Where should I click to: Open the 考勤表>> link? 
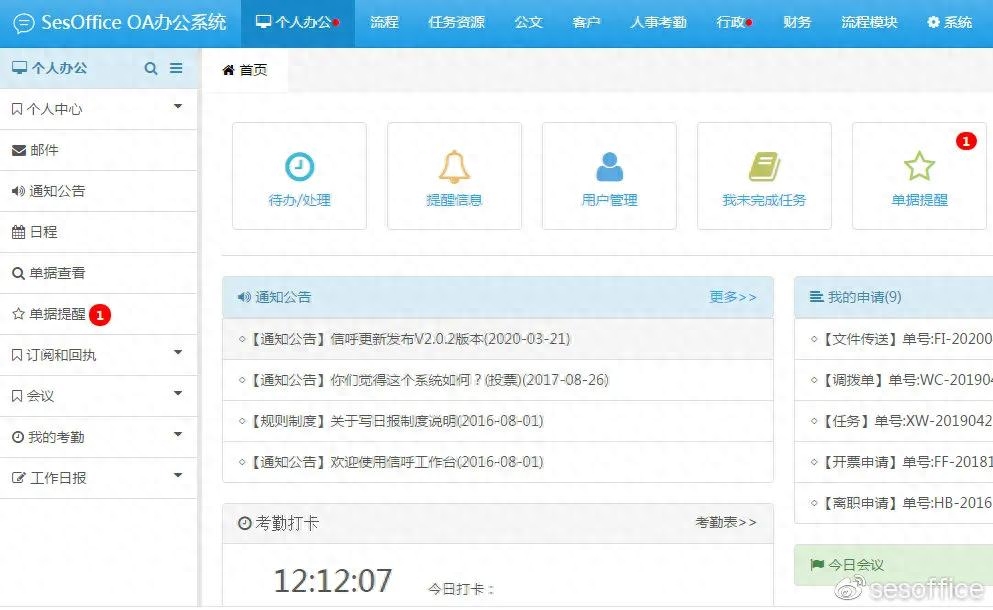click(x=728, y=523)
